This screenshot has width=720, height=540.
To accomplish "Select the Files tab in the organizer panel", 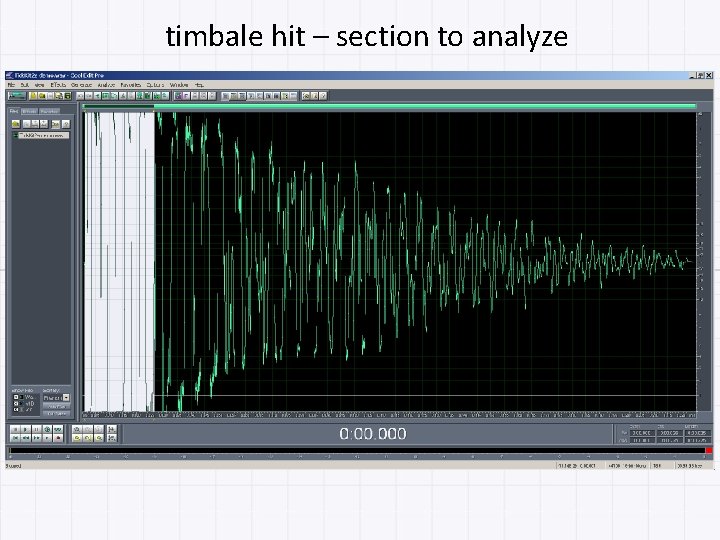I will [x=14, y=111].
